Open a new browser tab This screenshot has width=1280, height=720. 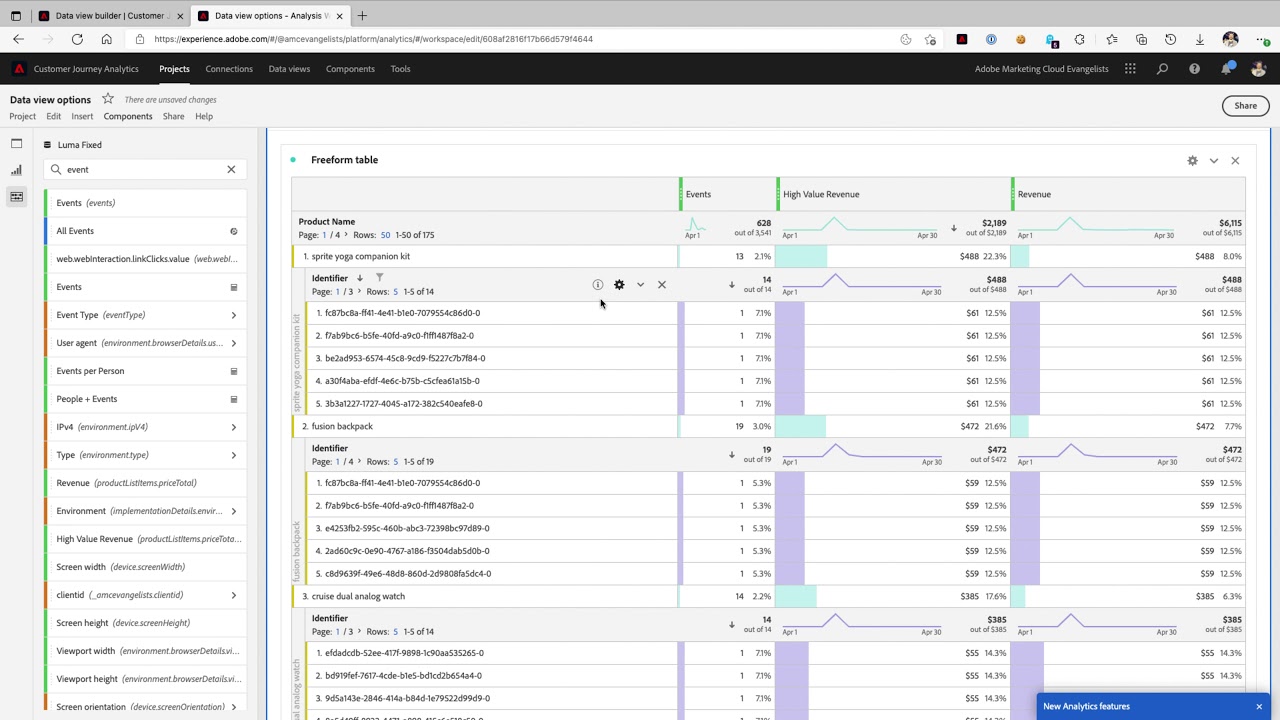click(x=362, y=16)
